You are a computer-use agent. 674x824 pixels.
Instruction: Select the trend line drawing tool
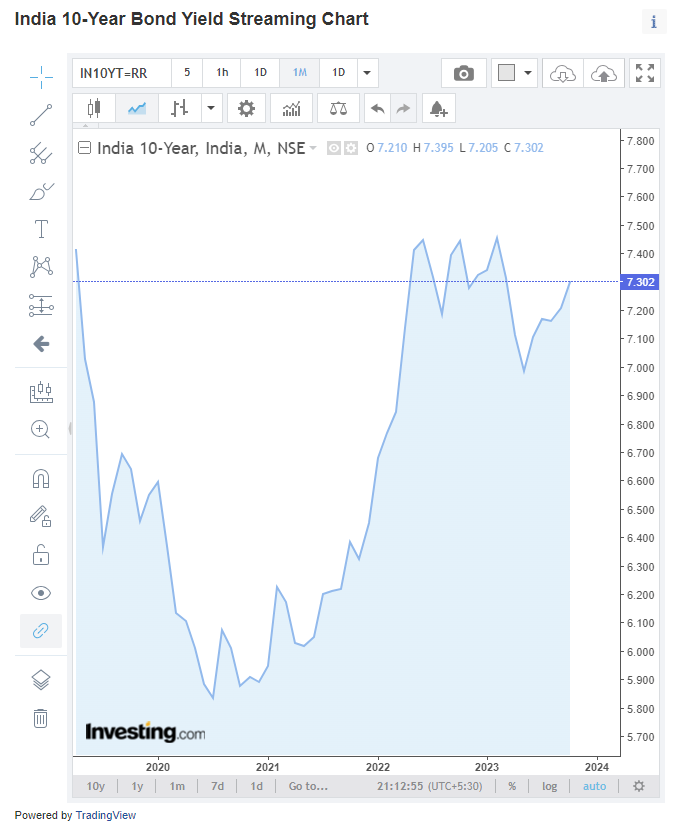coord(41,115)
